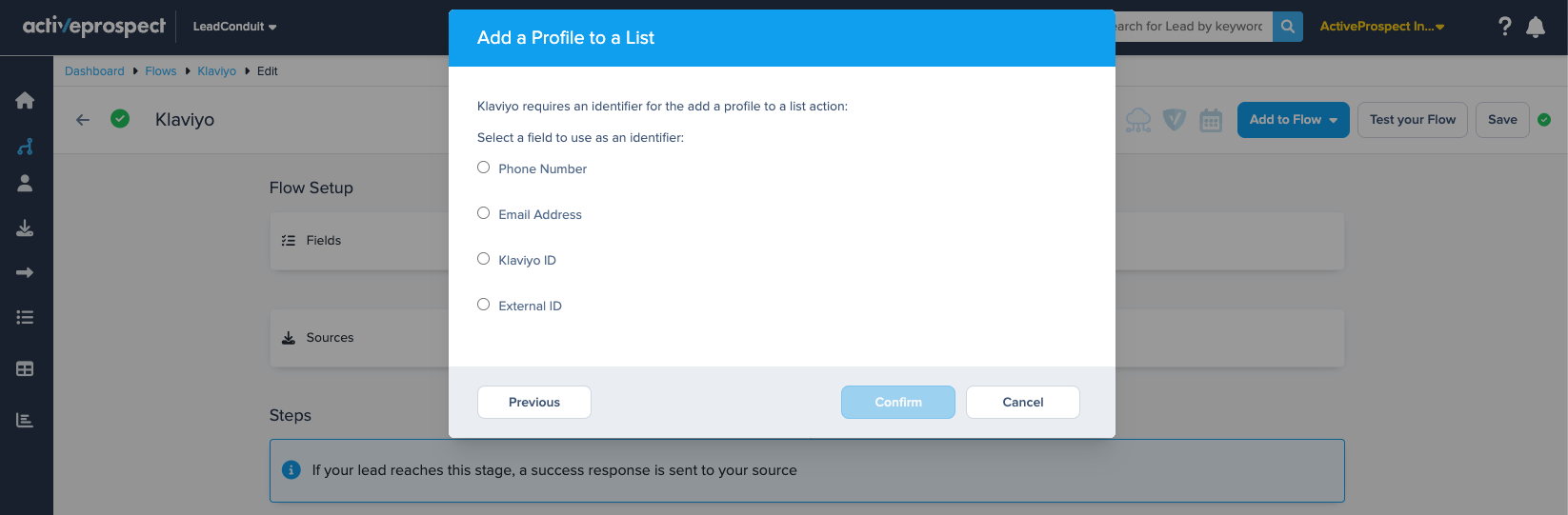Click the lead keyword search field

click(1193, 27)
